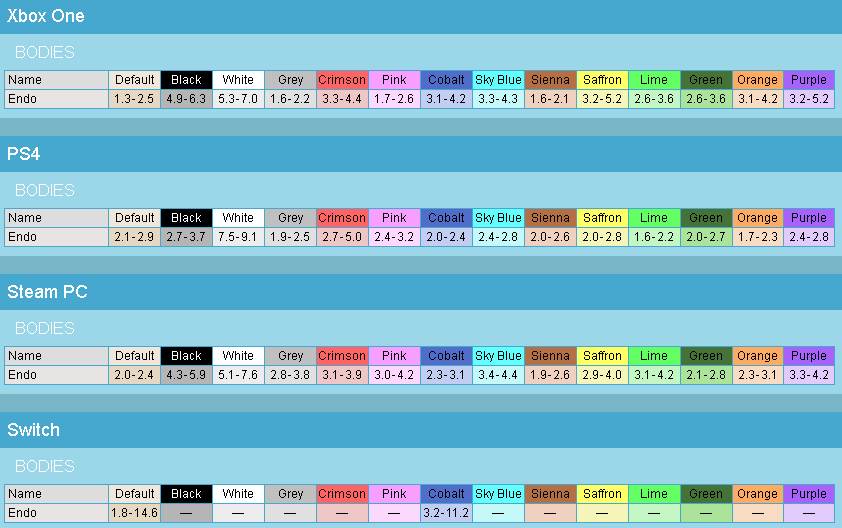The height and width of the screenshot is (528, 842).
Task: Click Xbox One Endo Grey price 1.6-2.2
Action: pyautogui.click(x=291, y=99)
